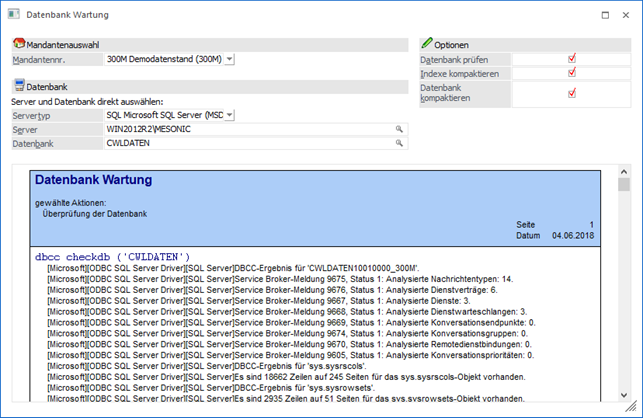The width and height of the screenshot is (643, 418).
Task: Open the Servertyp dropdown list
Action: (230, 115)
